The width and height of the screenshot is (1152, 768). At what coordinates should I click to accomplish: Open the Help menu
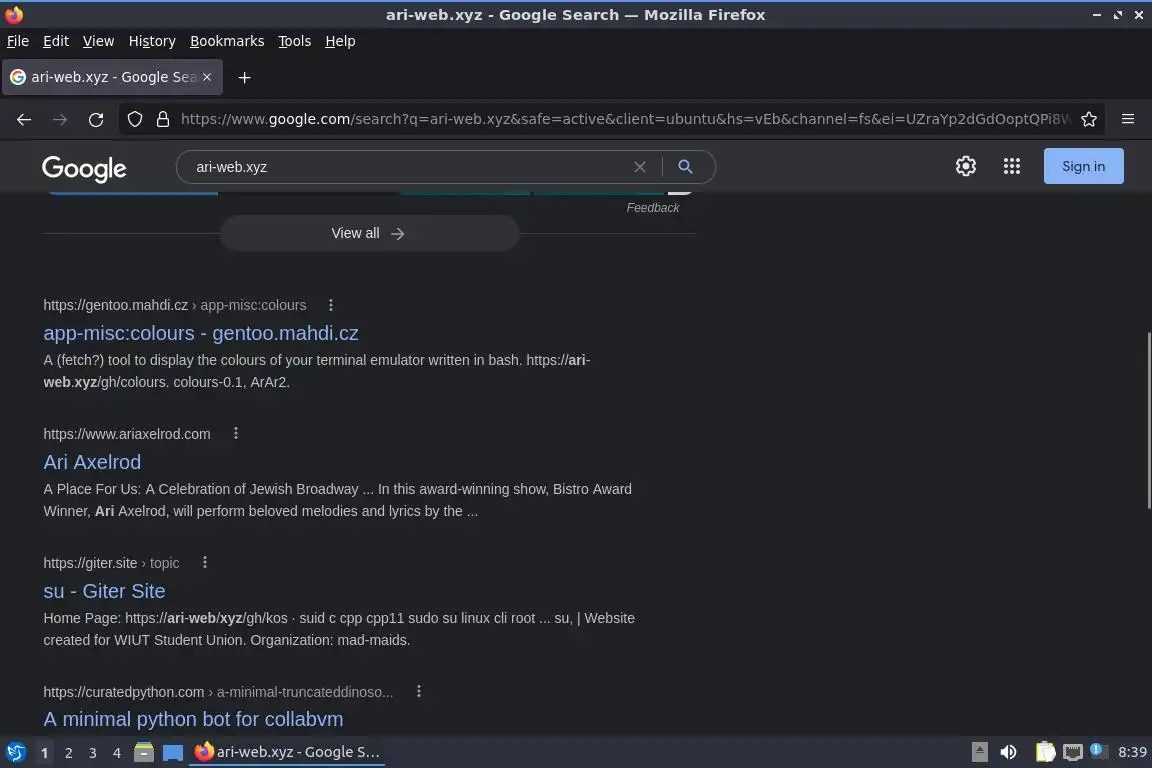point(340,41)
